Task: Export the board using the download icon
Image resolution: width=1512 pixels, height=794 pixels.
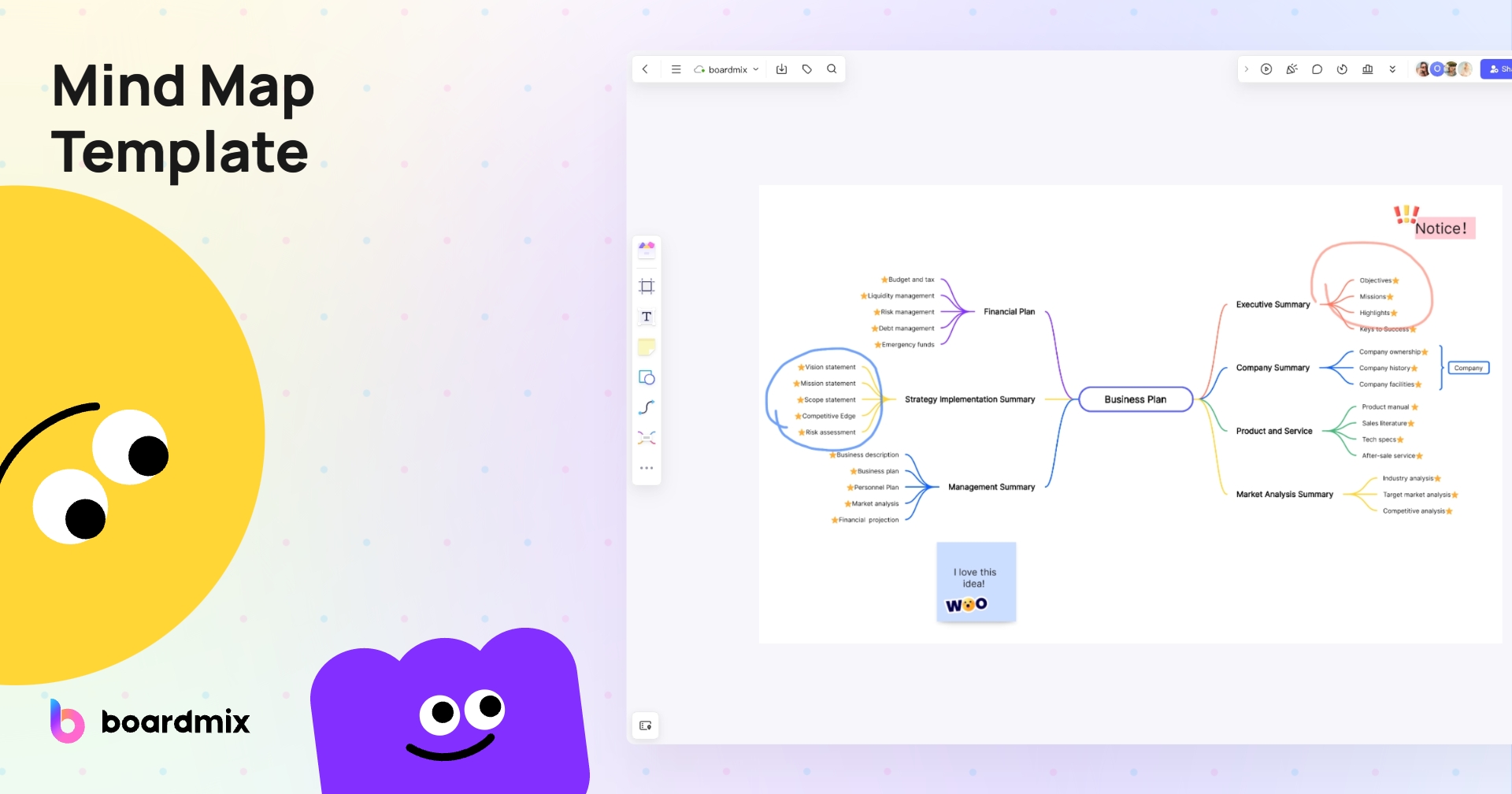Action: pyautogui.click(x=781, y=69)
